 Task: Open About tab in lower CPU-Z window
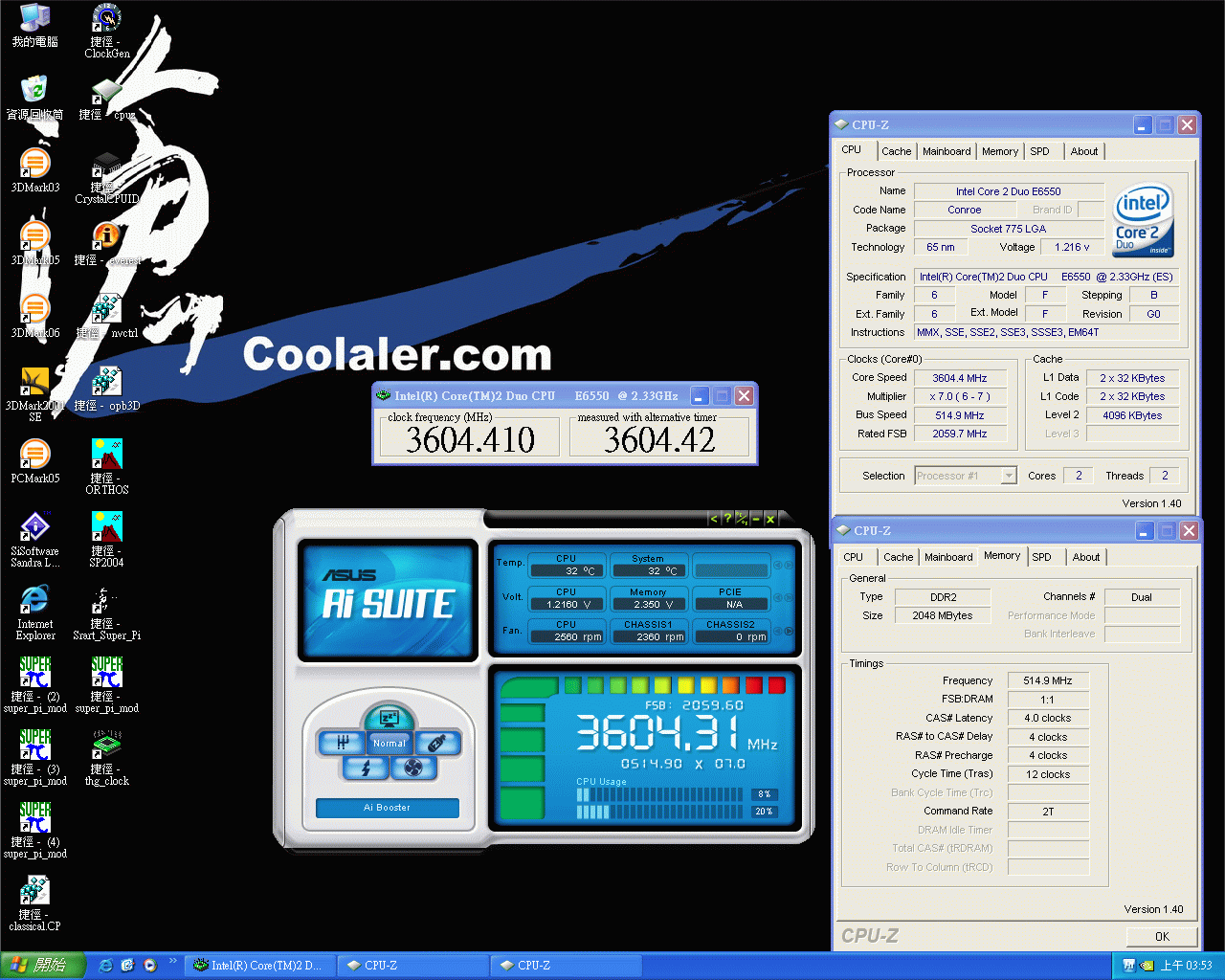click(x=1086, y=557)
